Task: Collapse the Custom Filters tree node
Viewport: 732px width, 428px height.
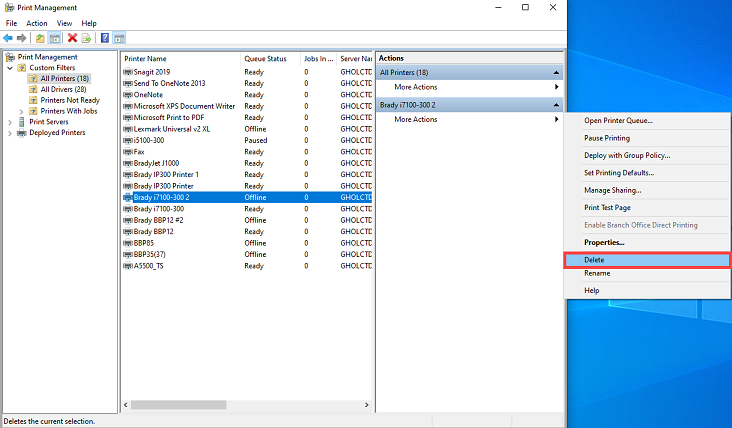Action: click(x=9, y=68)
